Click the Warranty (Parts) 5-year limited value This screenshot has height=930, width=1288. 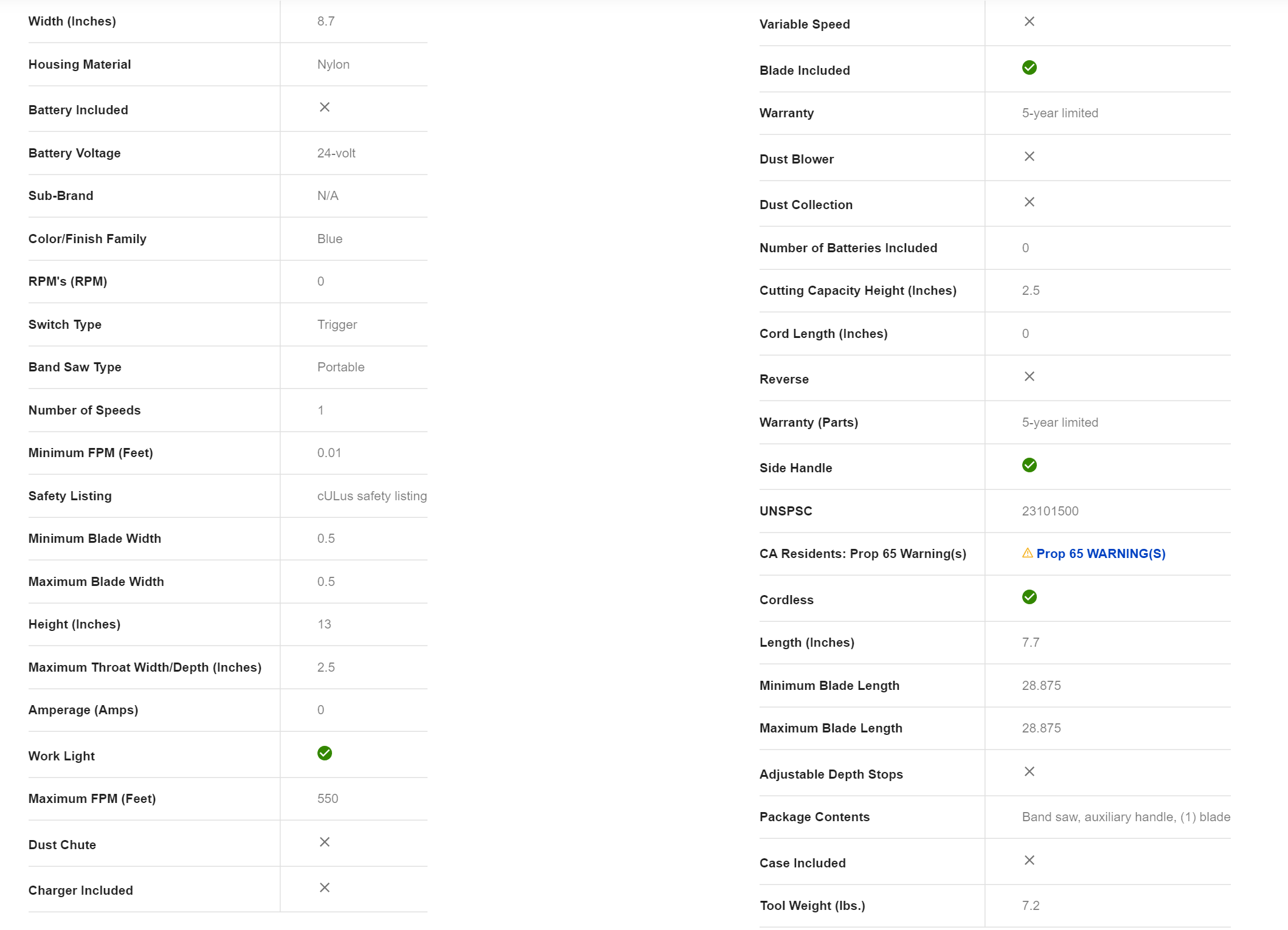(1059, 422)
